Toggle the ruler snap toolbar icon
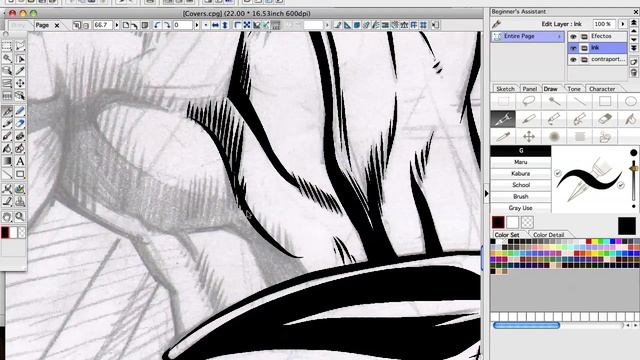Viewport: 640px width, 360px height. pyautogui.click(x=276, y=25)
